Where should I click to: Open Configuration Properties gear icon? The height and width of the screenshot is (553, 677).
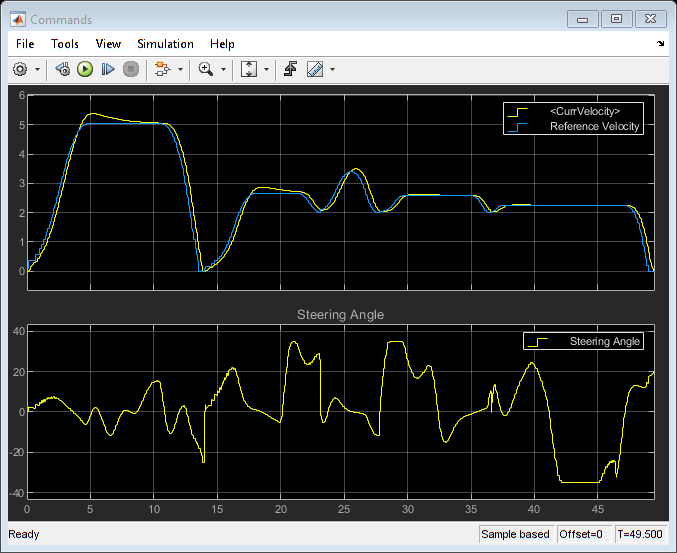click(20, 69)
